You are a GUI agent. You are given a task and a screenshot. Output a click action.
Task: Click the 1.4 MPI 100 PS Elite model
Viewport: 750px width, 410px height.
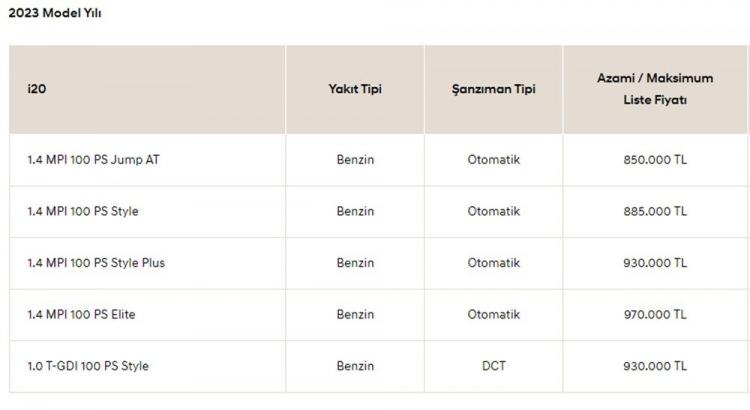[81, 315]
